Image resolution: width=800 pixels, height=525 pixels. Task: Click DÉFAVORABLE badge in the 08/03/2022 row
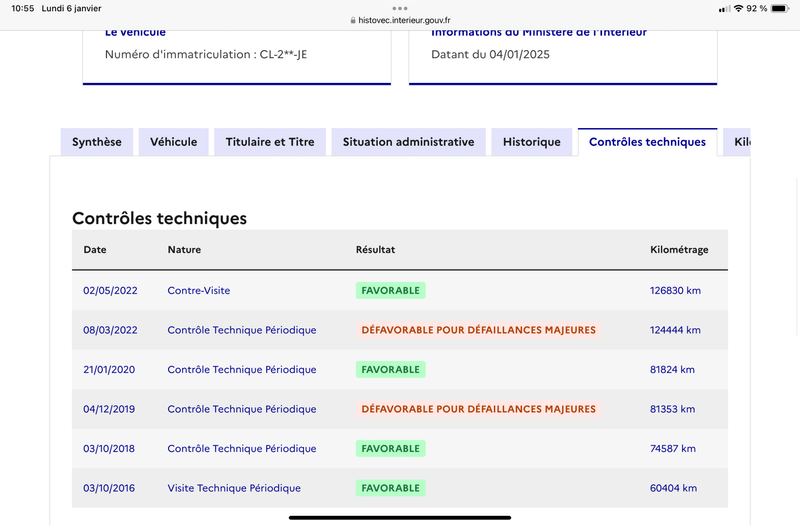(x=479, y=330)
